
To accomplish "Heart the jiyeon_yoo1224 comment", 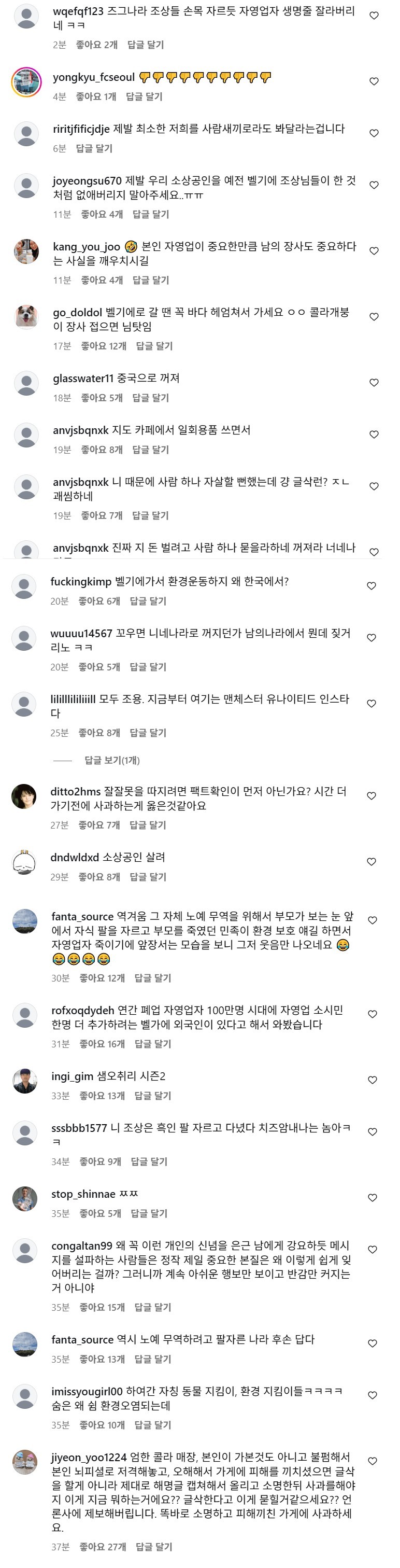I will 373,1462.
